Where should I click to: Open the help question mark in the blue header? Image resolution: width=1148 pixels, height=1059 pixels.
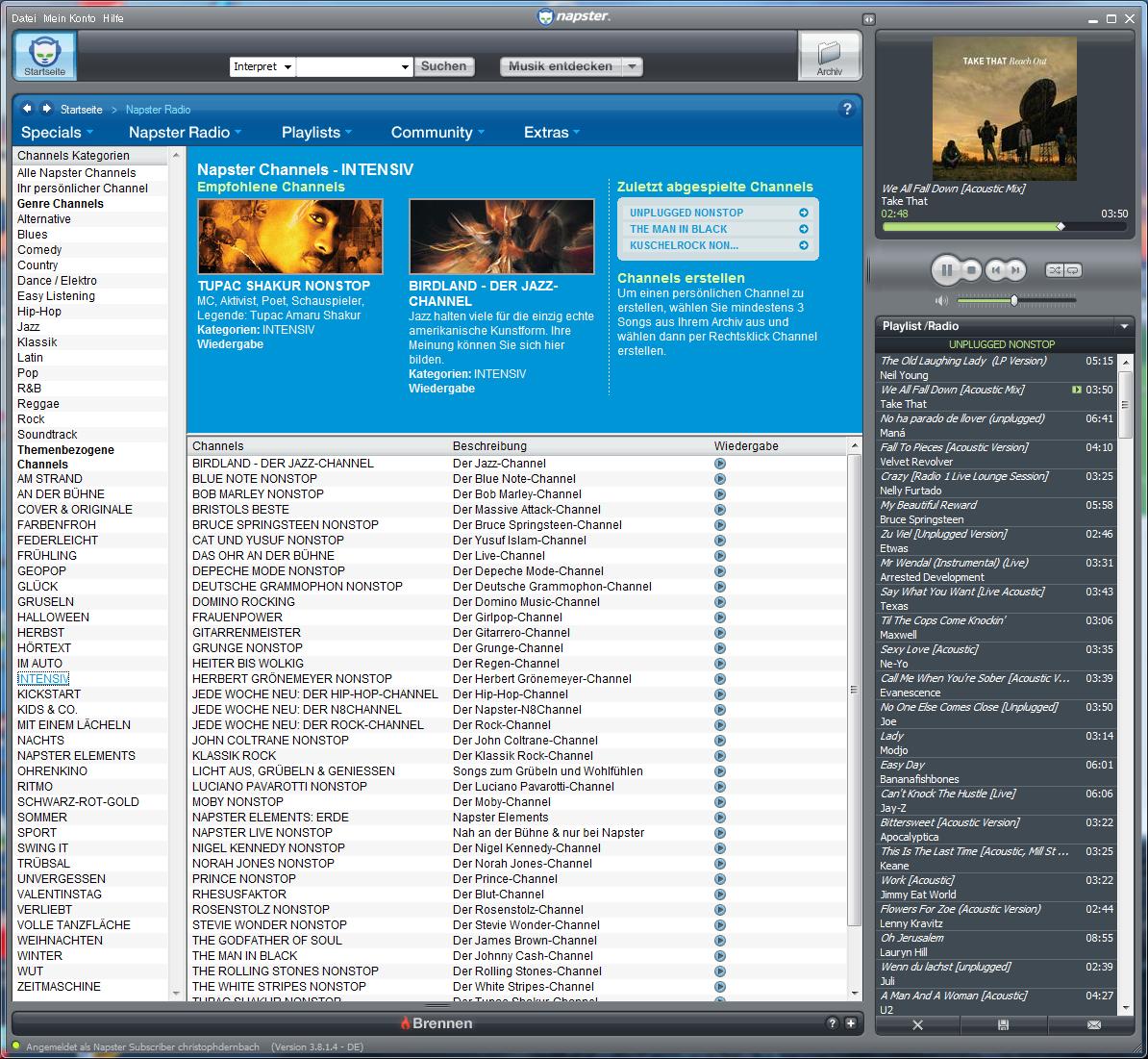coord(847,109)
